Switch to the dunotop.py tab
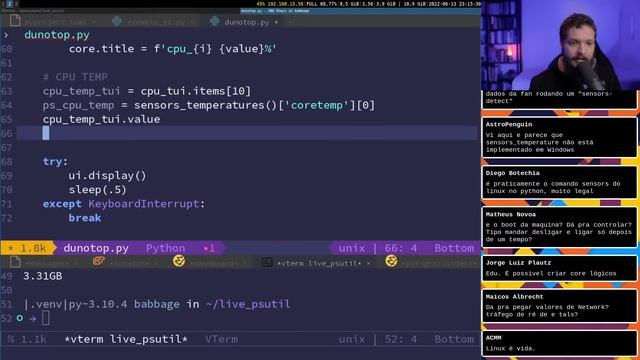Image resolution: width=640 pixels, height=360 pixels. (245, 22)
